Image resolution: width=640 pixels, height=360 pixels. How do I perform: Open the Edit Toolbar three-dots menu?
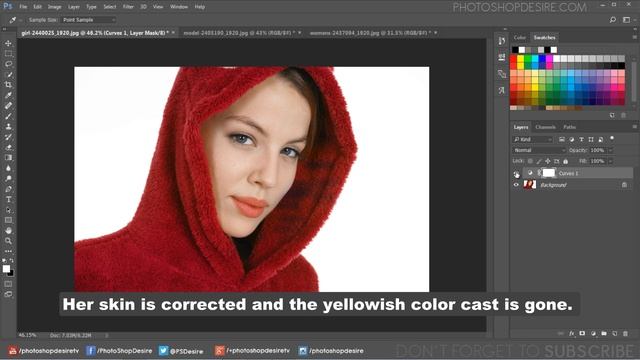[x=8, y=251]
